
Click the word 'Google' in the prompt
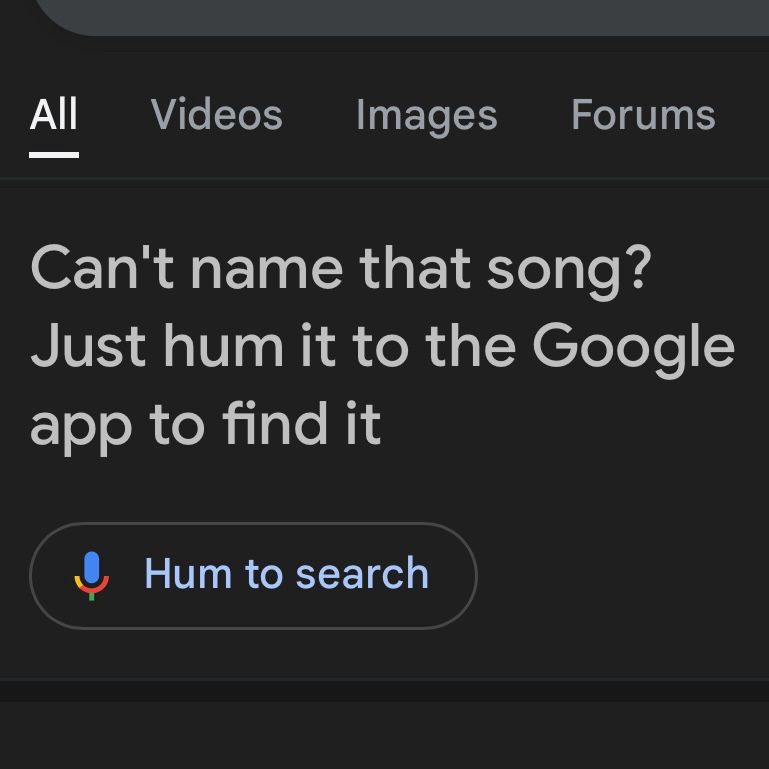tap(633, 346)
